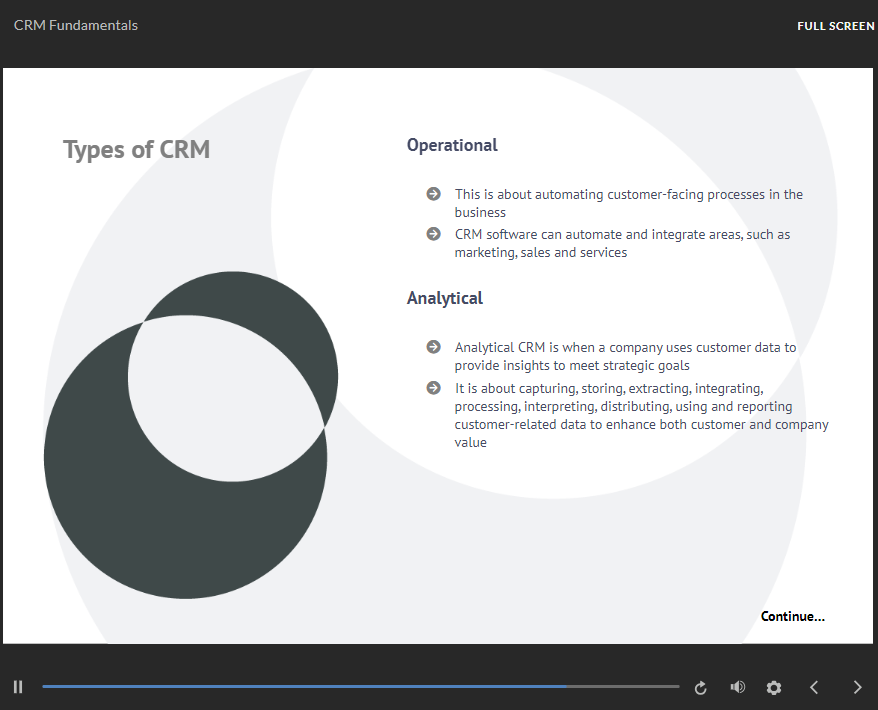This screenshot has width=878, height=710.
Task: Click arrow bullet beside 'This is about automating'
Action: click(433, 194)
